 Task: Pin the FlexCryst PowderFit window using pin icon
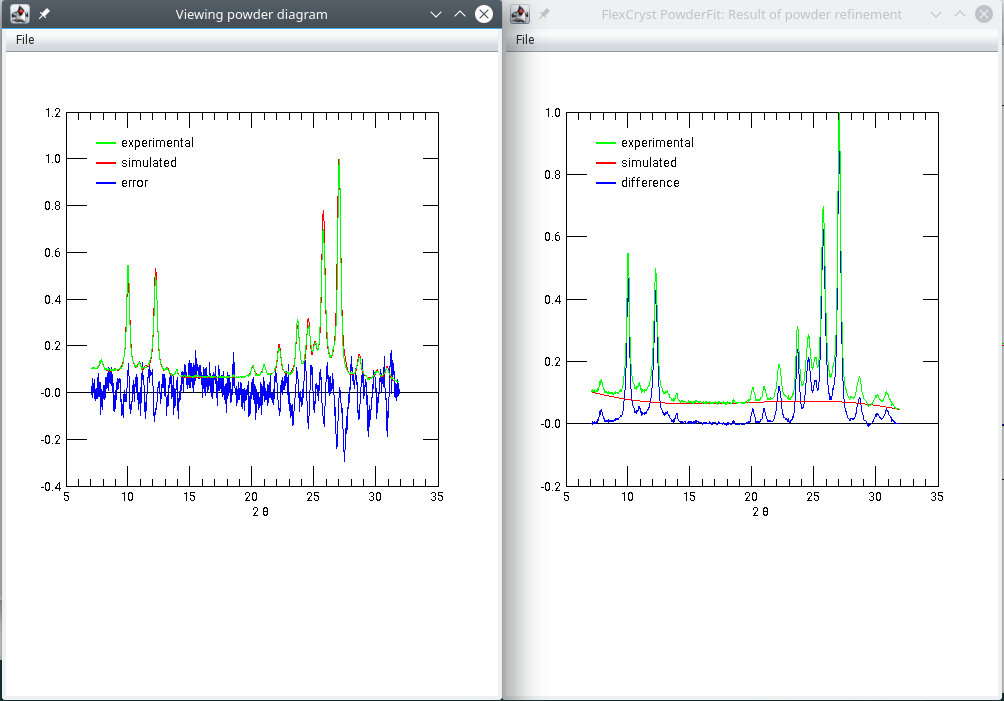tap(544, 15)
